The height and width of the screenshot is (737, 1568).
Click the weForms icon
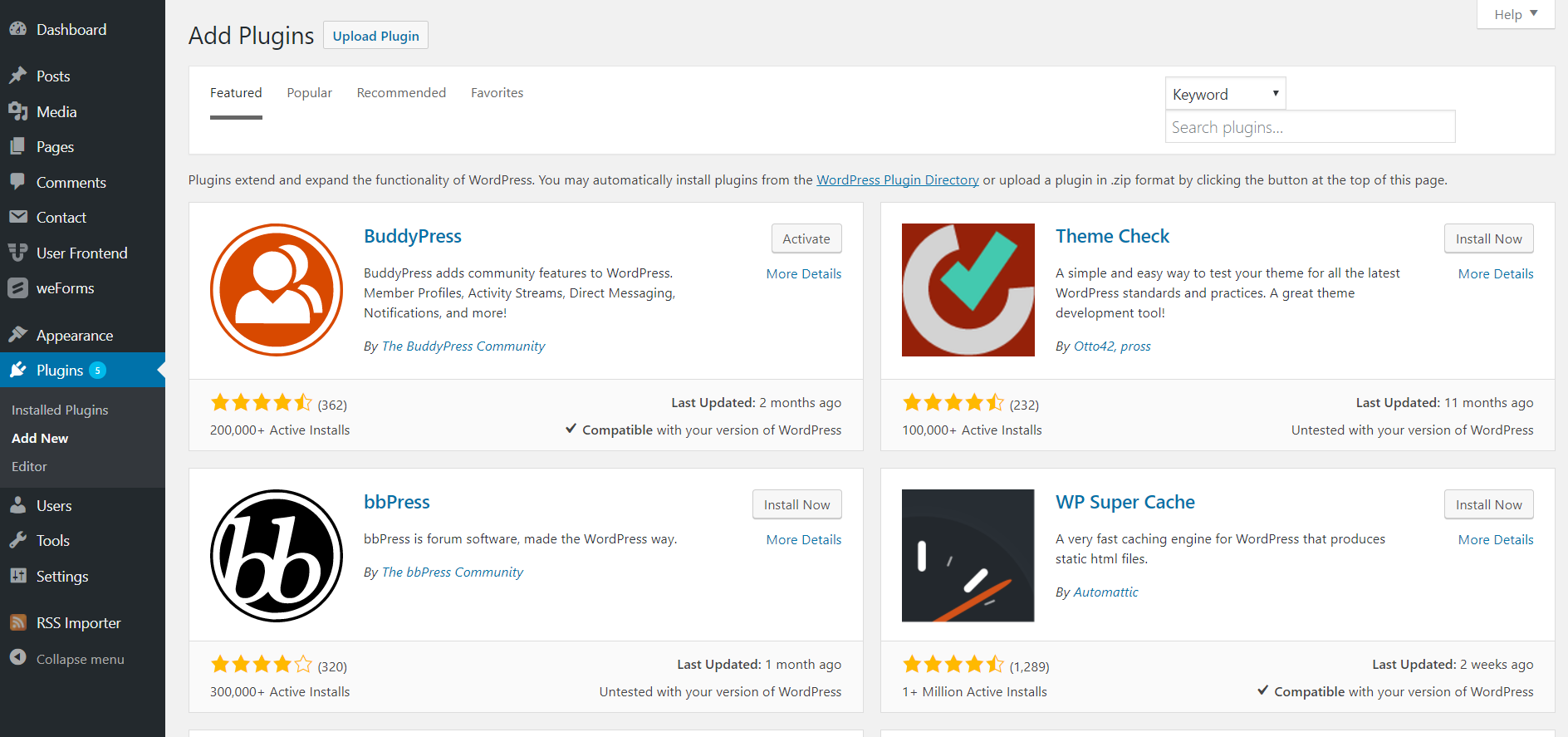[17, 287]
